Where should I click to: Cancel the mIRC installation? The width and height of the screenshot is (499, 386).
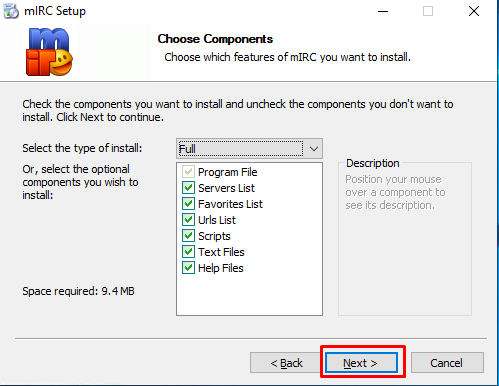[447, 363]
